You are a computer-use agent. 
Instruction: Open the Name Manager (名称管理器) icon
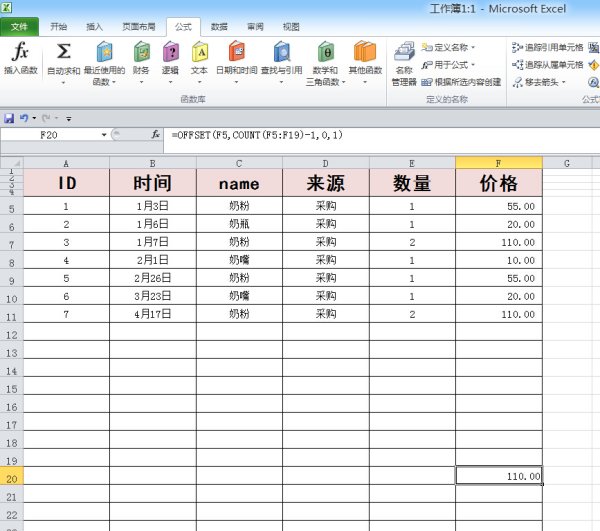pos(403,53)
